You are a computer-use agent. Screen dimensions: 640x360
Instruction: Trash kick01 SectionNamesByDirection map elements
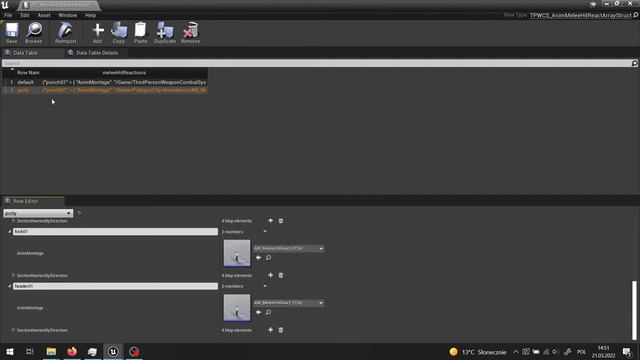pyautogui.click(x=281, y=276)
